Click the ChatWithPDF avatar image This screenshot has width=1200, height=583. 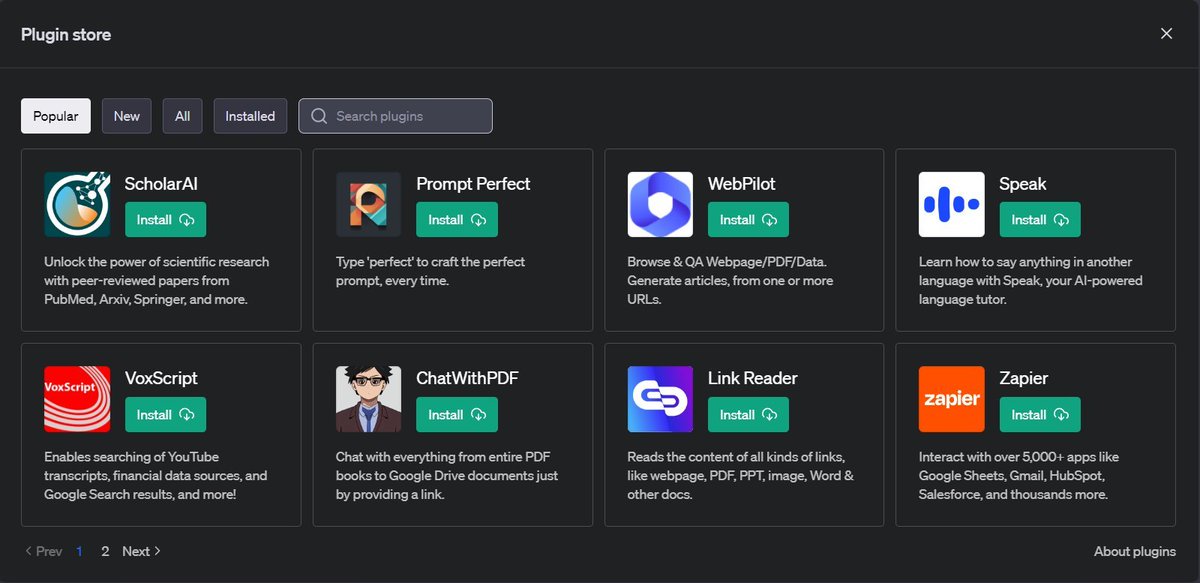368,399
